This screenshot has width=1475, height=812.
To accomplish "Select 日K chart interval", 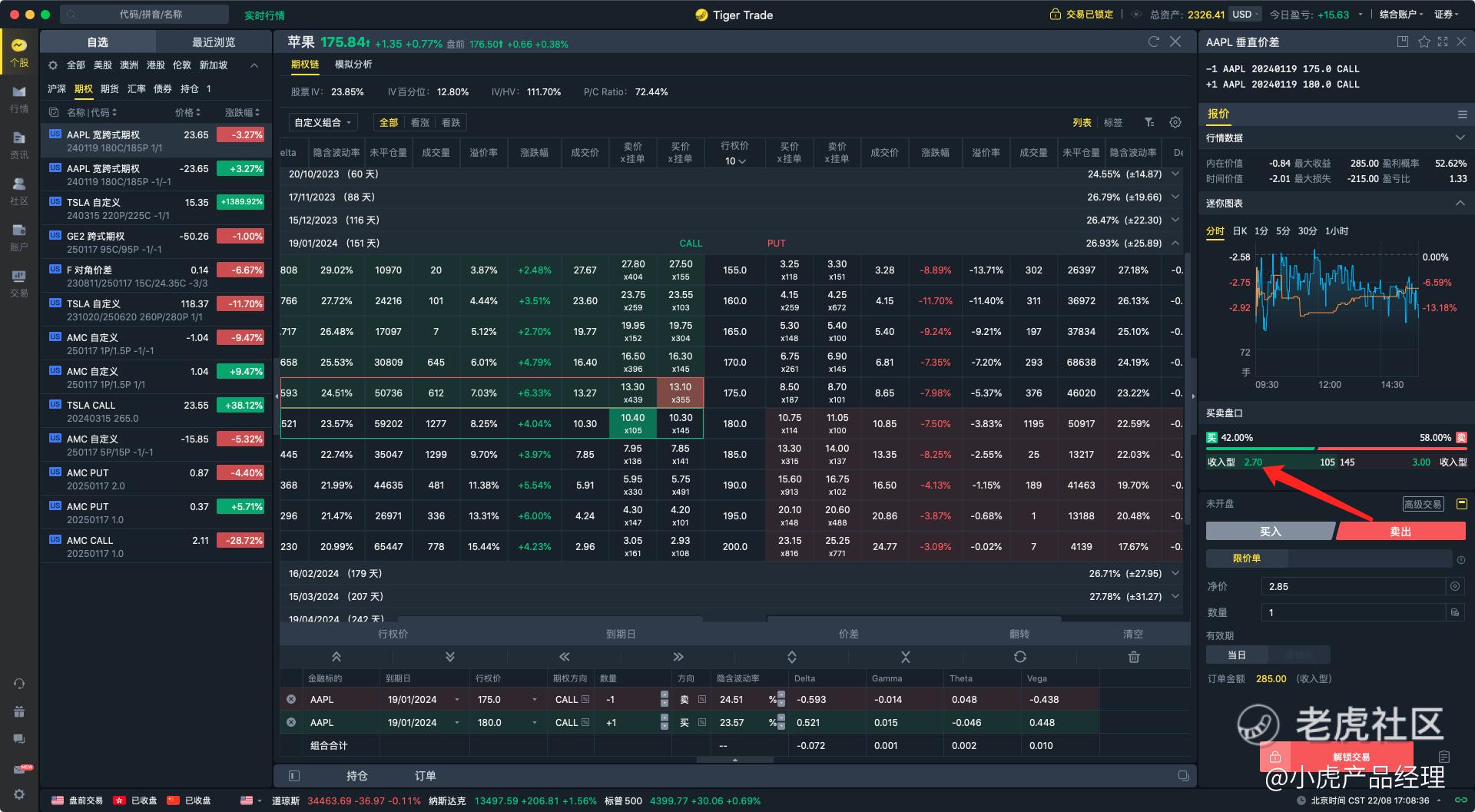I will click(x=1240, y=231).
